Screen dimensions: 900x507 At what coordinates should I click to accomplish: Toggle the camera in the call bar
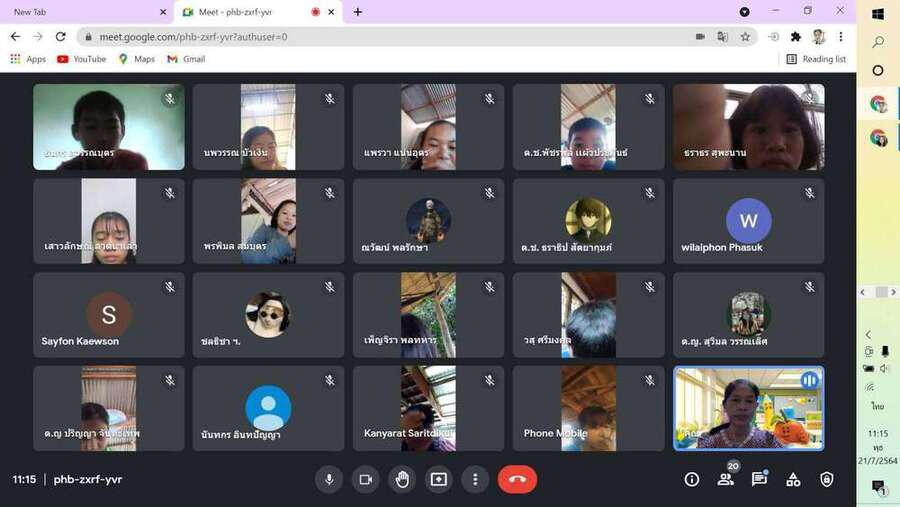365,479
